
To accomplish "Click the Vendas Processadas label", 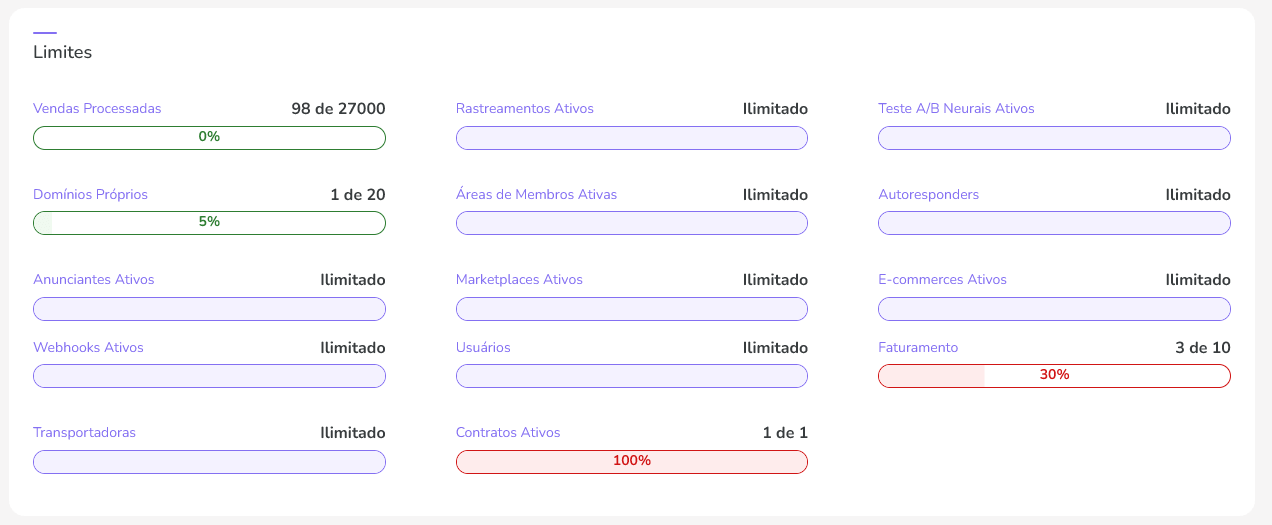I will [97, 109].
